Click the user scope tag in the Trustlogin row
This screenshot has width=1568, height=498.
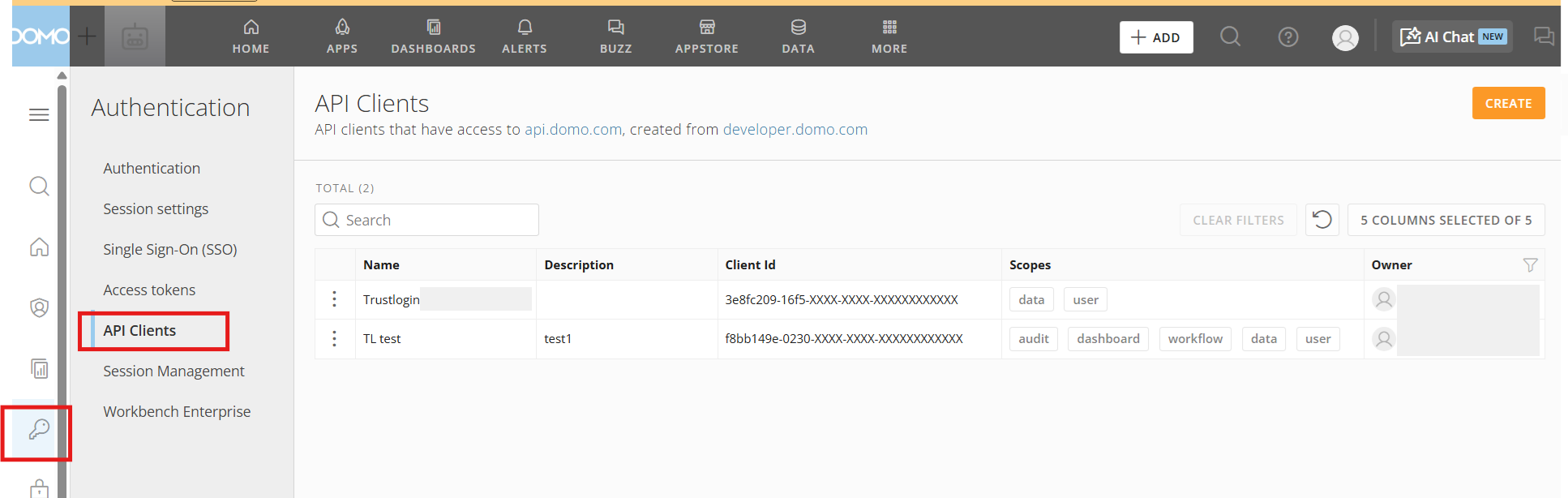click(1086, 299)
